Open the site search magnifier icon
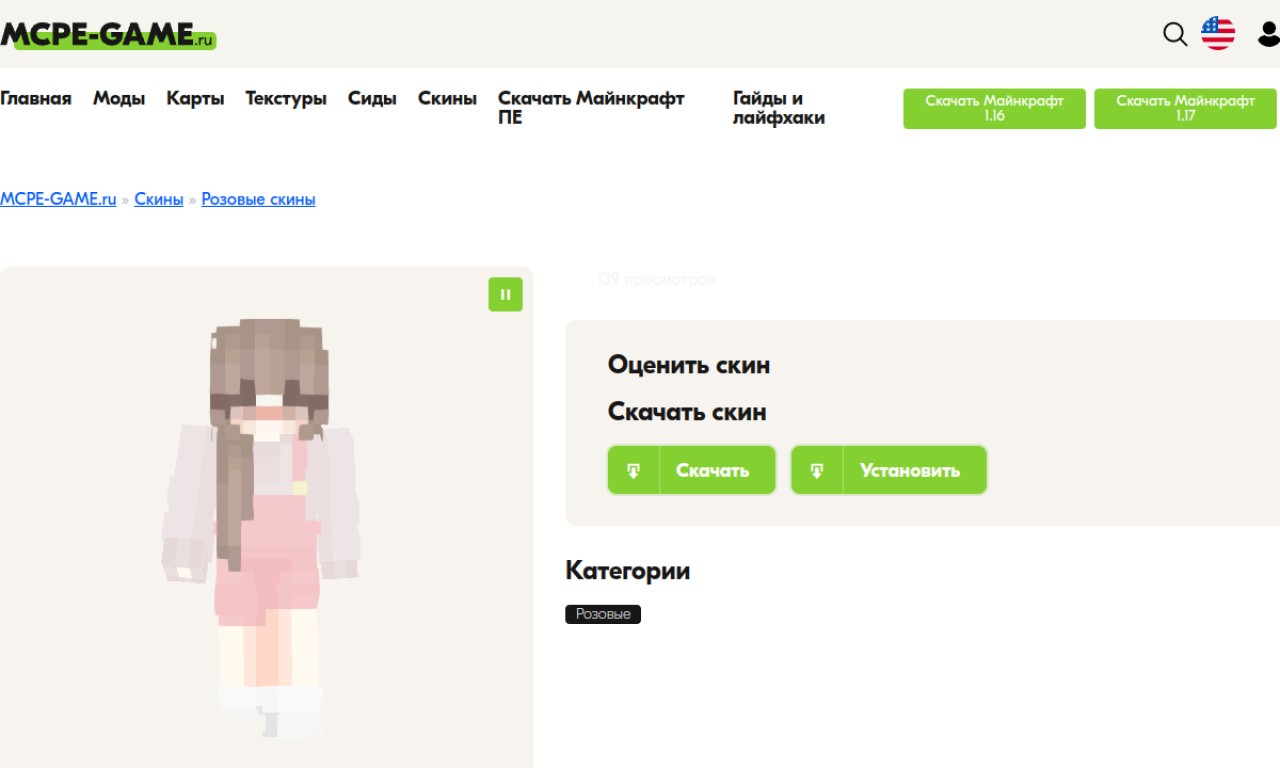The image size is (1280, 768). (x=1175, y=35)
